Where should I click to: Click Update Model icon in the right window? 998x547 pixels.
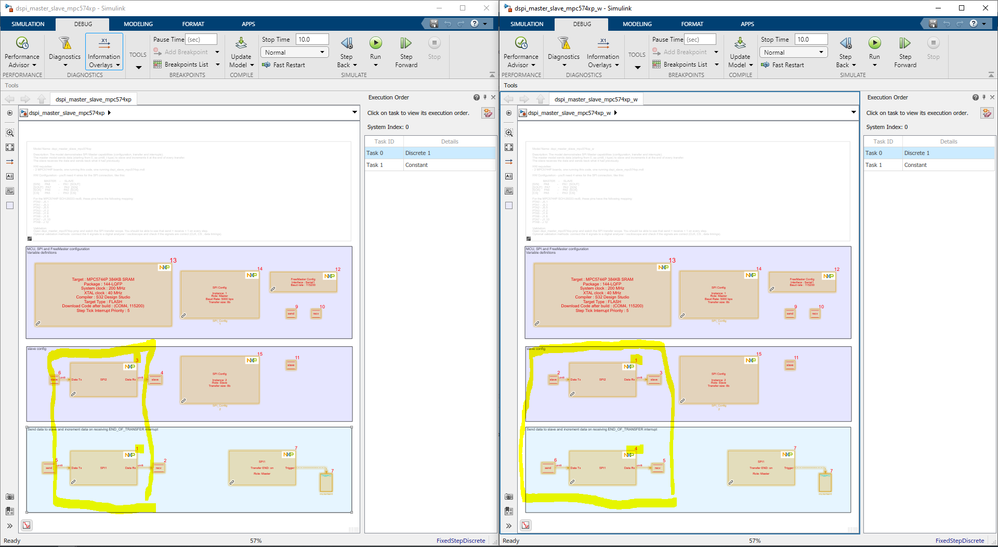(x=740, y=44)
